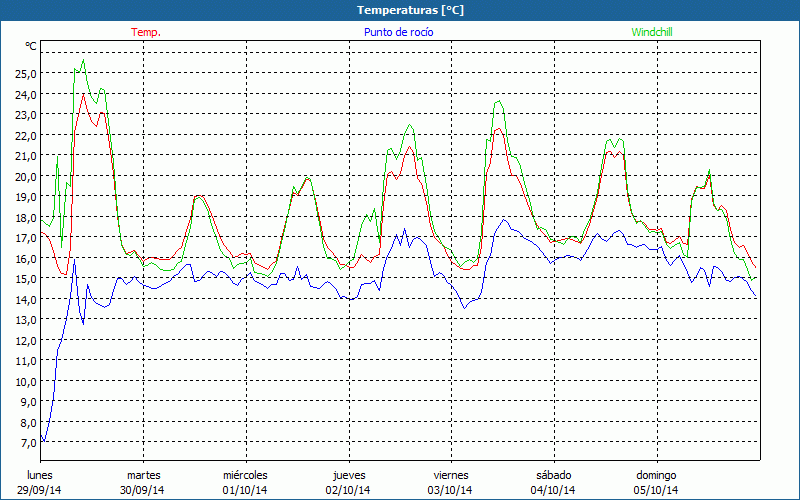Select the red "Temp." legend label
Screen dimensions: 800x500
coord(146,32)
